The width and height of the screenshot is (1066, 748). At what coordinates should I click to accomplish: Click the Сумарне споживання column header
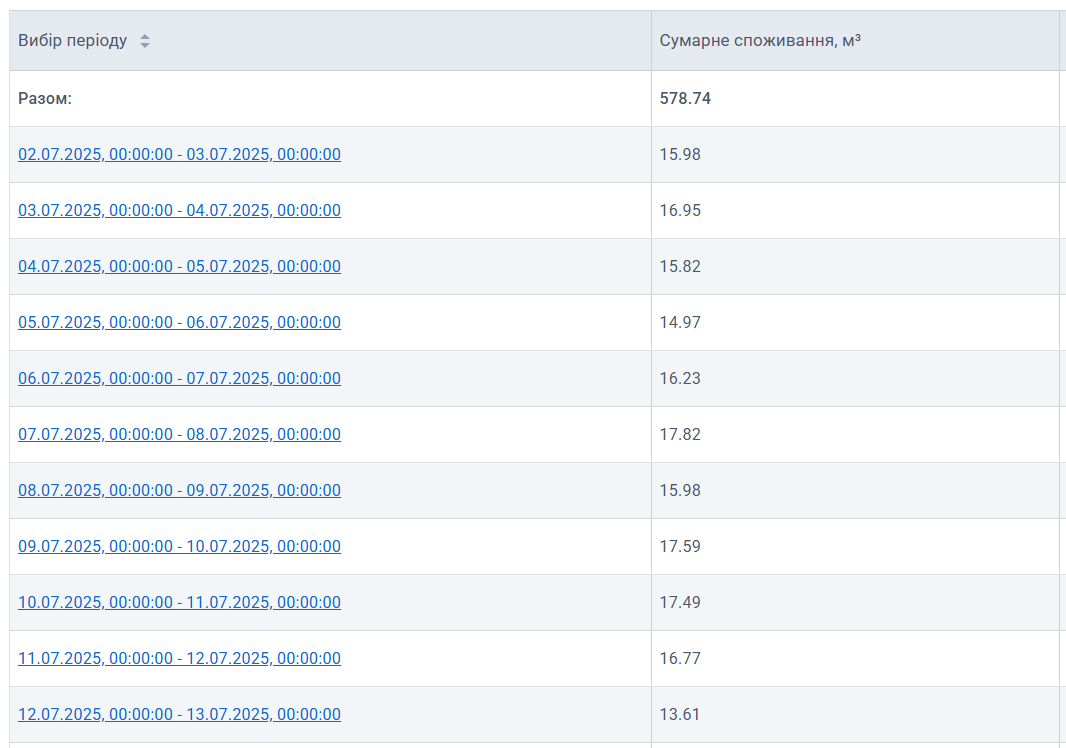coord(760,41)
